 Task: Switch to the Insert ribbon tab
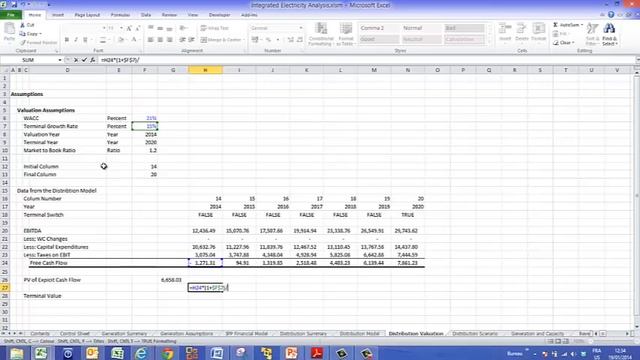tap(58, 15)
